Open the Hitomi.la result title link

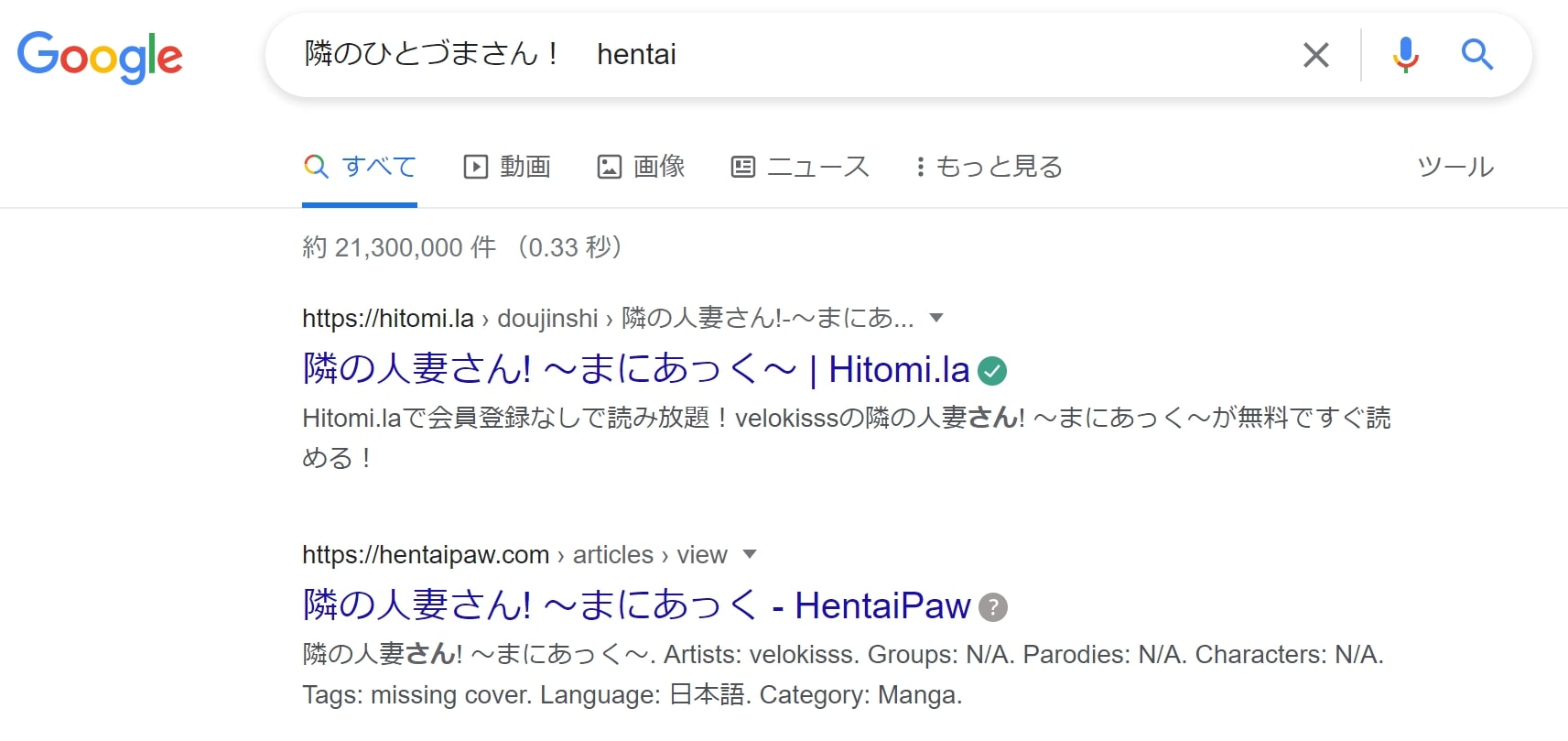636,369
